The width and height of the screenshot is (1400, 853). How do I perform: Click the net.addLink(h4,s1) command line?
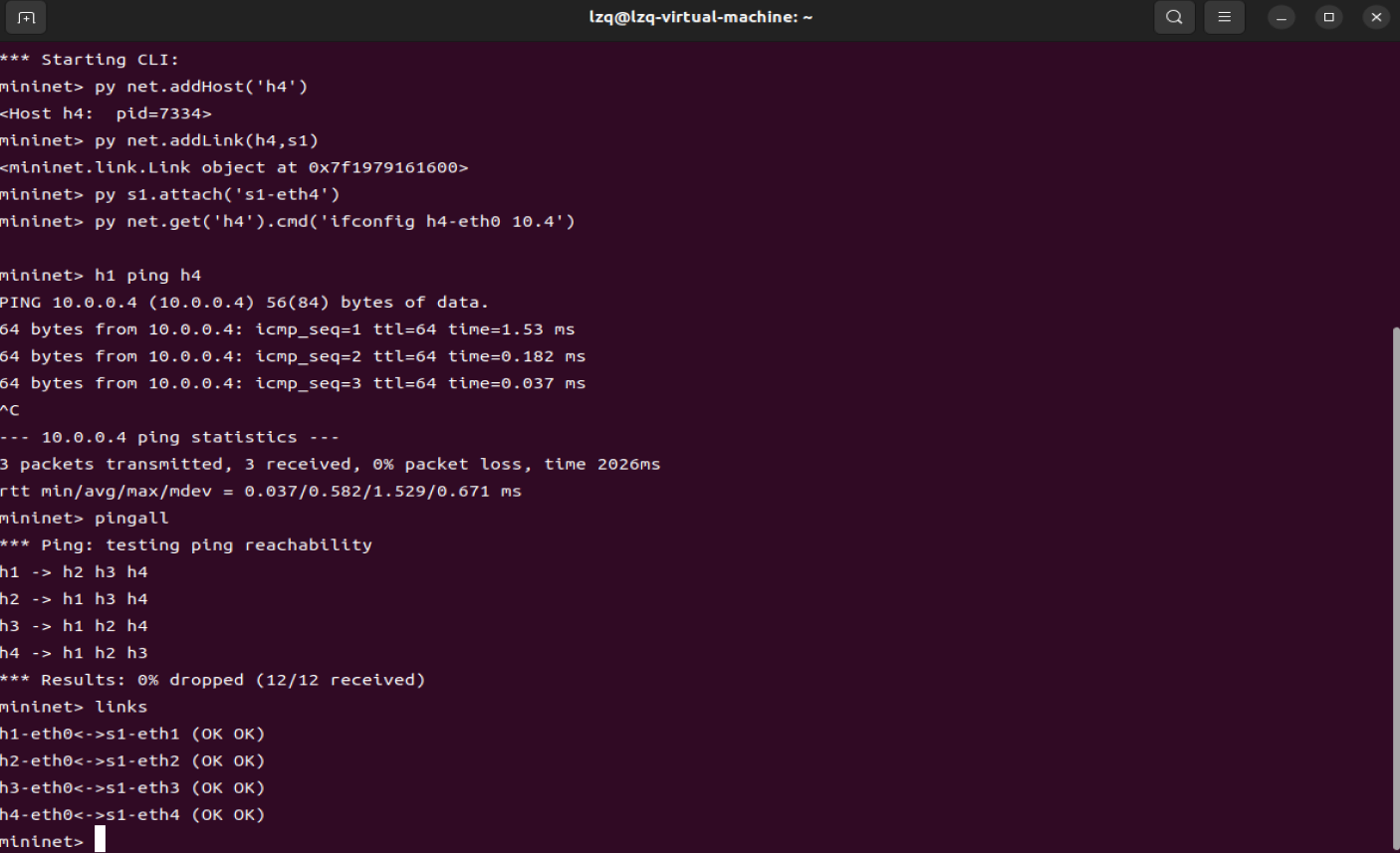pyautogui.click(x=206, y=140)
